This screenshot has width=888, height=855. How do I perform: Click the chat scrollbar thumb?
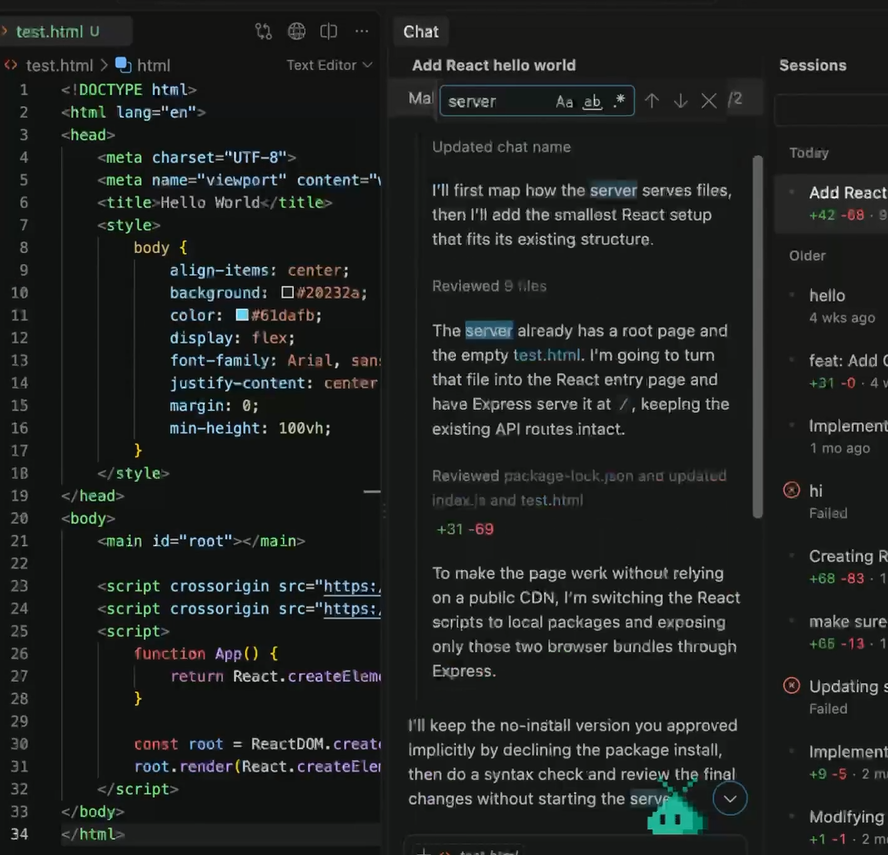pos(757,336)
